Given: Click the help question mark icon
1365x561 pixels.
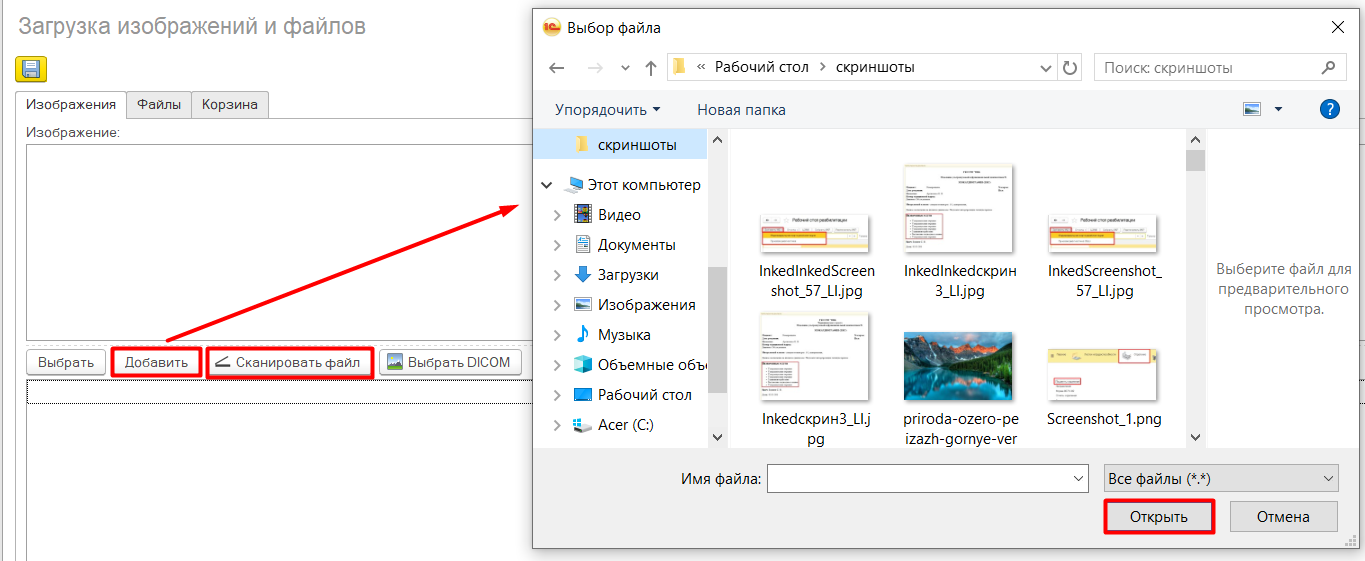Looking at the screenshot, I should coord(1329,110).
